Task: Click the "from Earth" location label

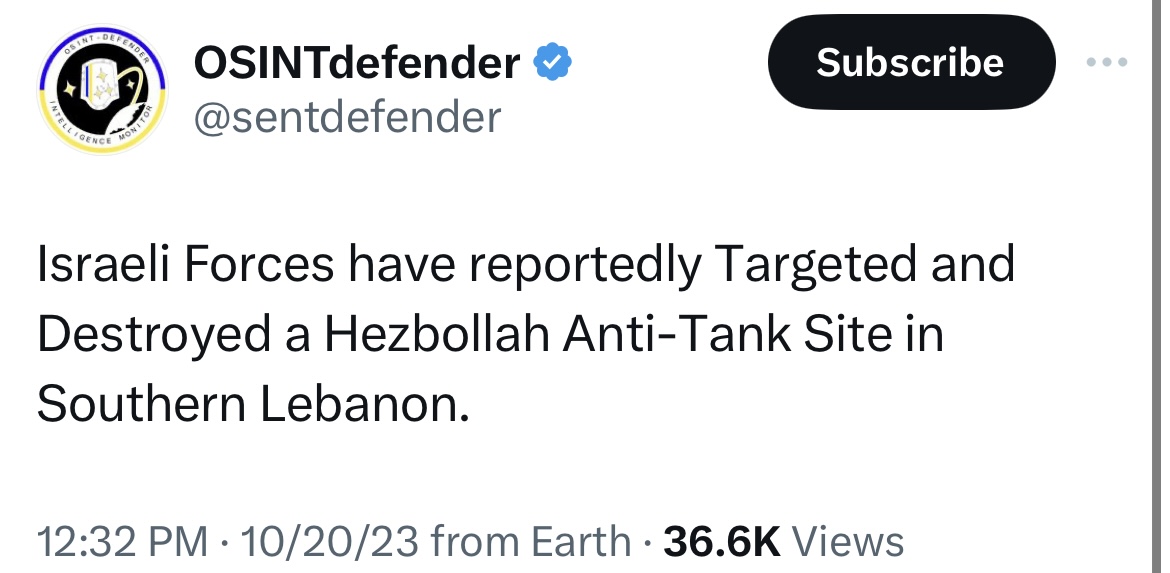Action: pyautogui.click(x=531, y=541)
